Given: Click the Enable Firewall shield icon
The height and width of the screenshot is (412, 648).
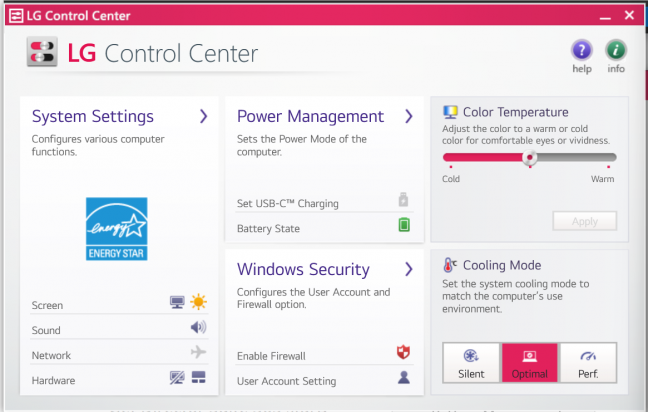Looking at the screenshot, I should click(403, 352).
